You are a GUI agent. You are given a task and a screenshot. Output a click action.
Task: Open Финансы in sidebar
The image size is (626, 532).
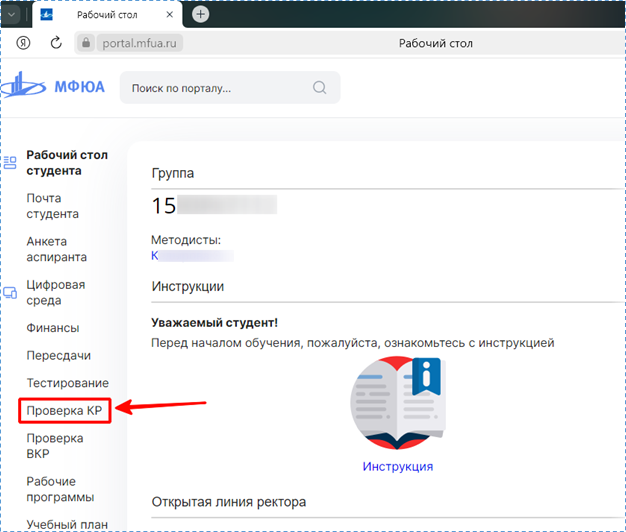(x=53, y=328)
